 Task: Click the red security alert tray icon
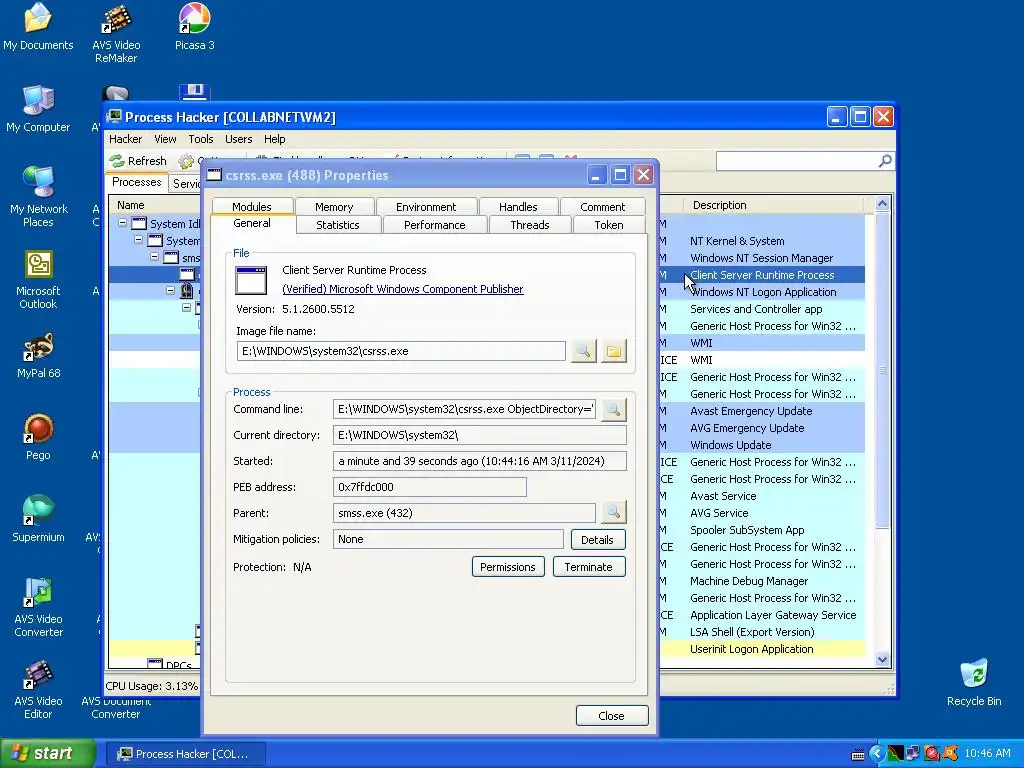[931, 754]
